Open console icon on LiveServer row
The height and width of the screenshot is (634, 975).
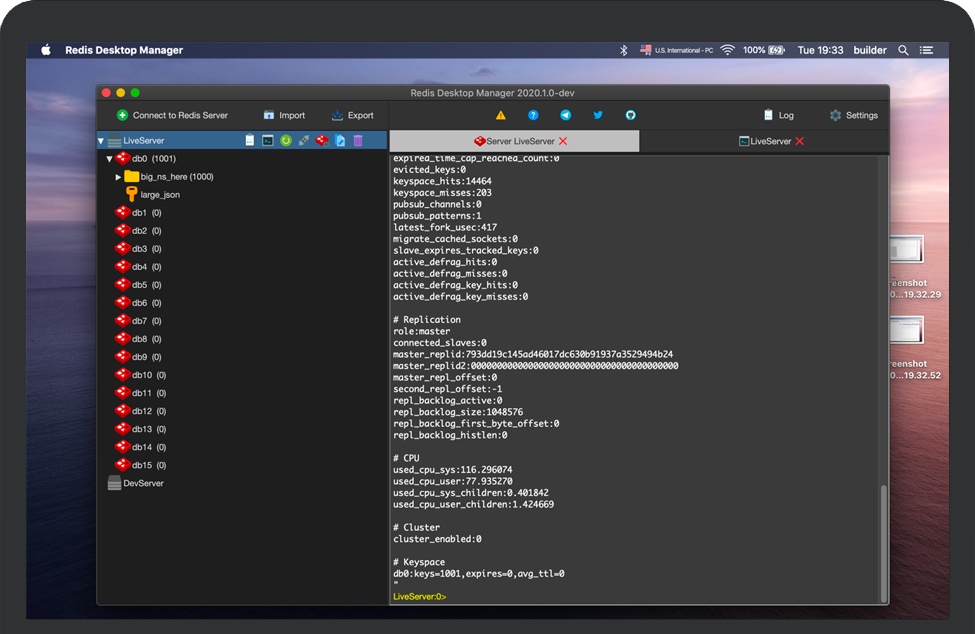coord(268,141)
